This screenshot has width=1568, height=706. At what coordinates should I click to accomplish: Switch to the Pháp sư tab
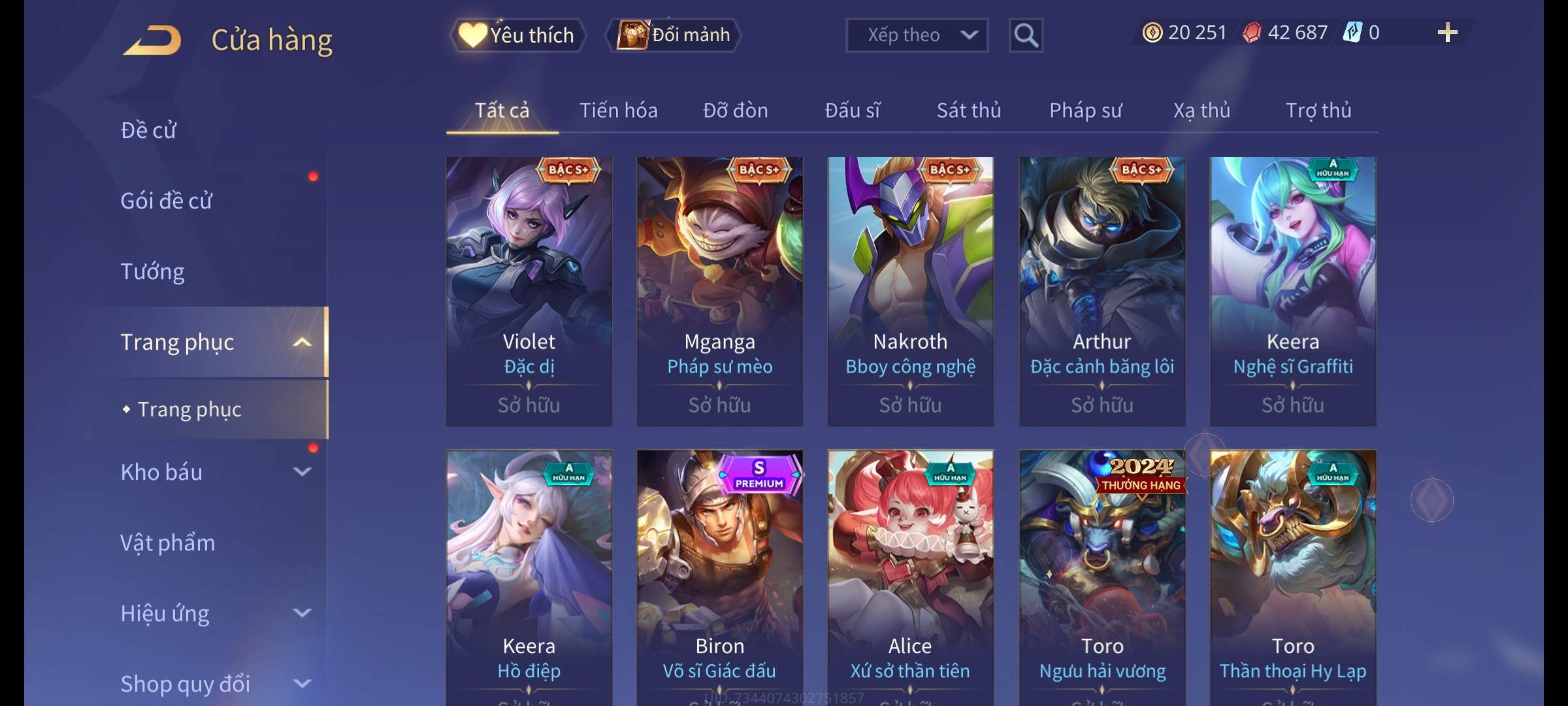tap(1085, 110)
